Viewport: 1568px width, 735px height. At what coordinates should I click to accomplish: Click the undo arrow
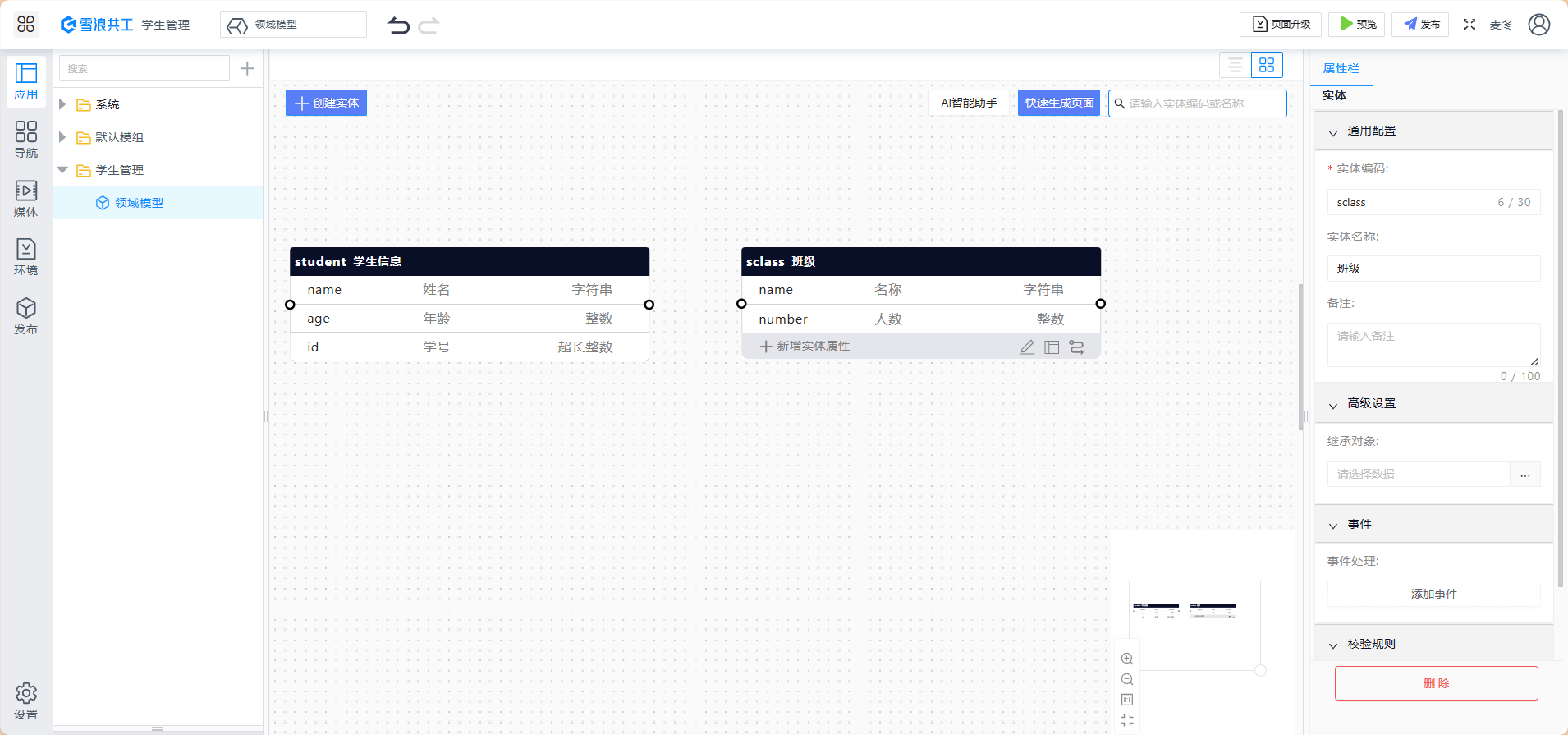pyautogui.click(x=399, y=25)
